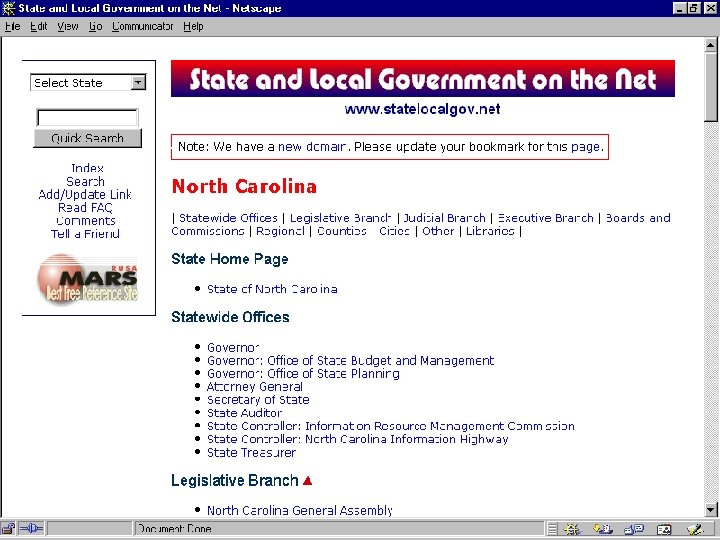
Task: Open the www.statelocalgov.net link
Action: point(422,109)
